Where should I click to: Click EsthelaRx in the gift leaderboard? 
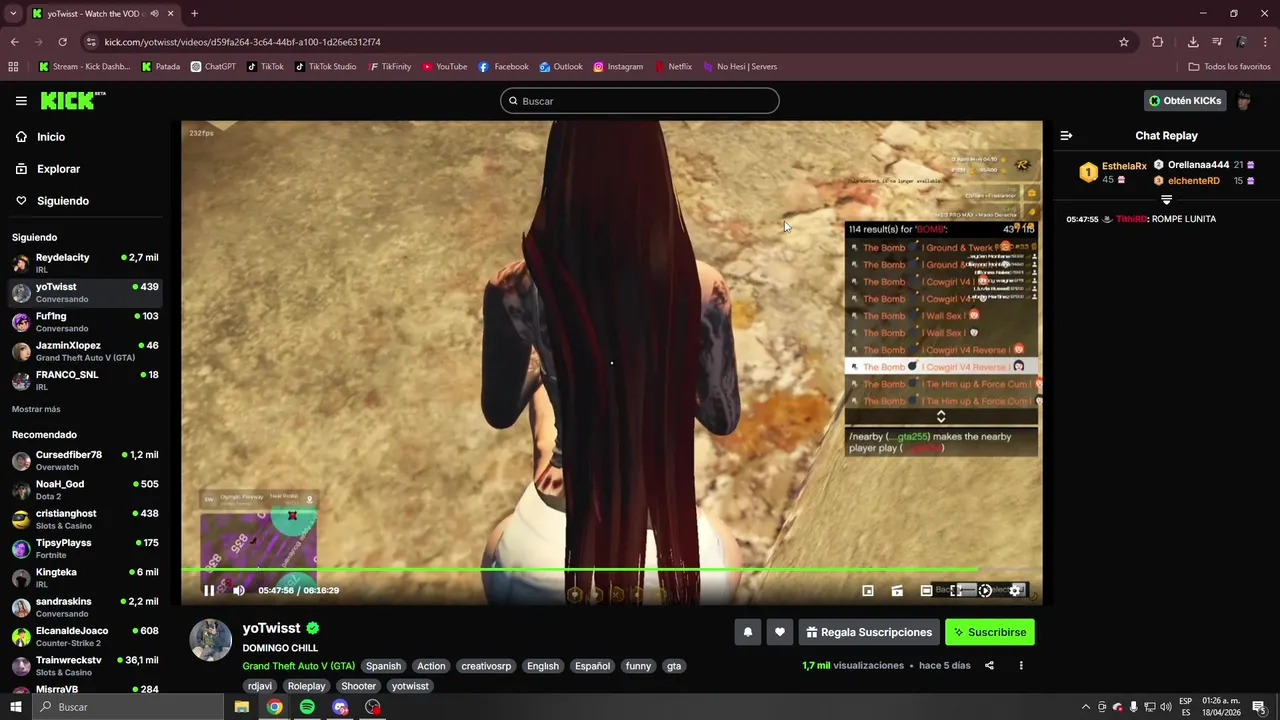(1124, 166)
